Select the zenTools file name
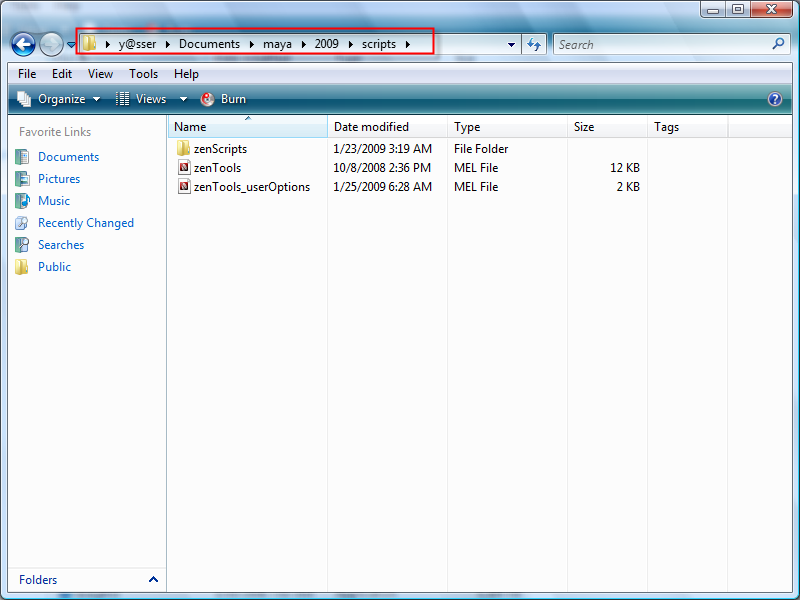The height and width of the screenshot is (600, 800). pos(217,168)
